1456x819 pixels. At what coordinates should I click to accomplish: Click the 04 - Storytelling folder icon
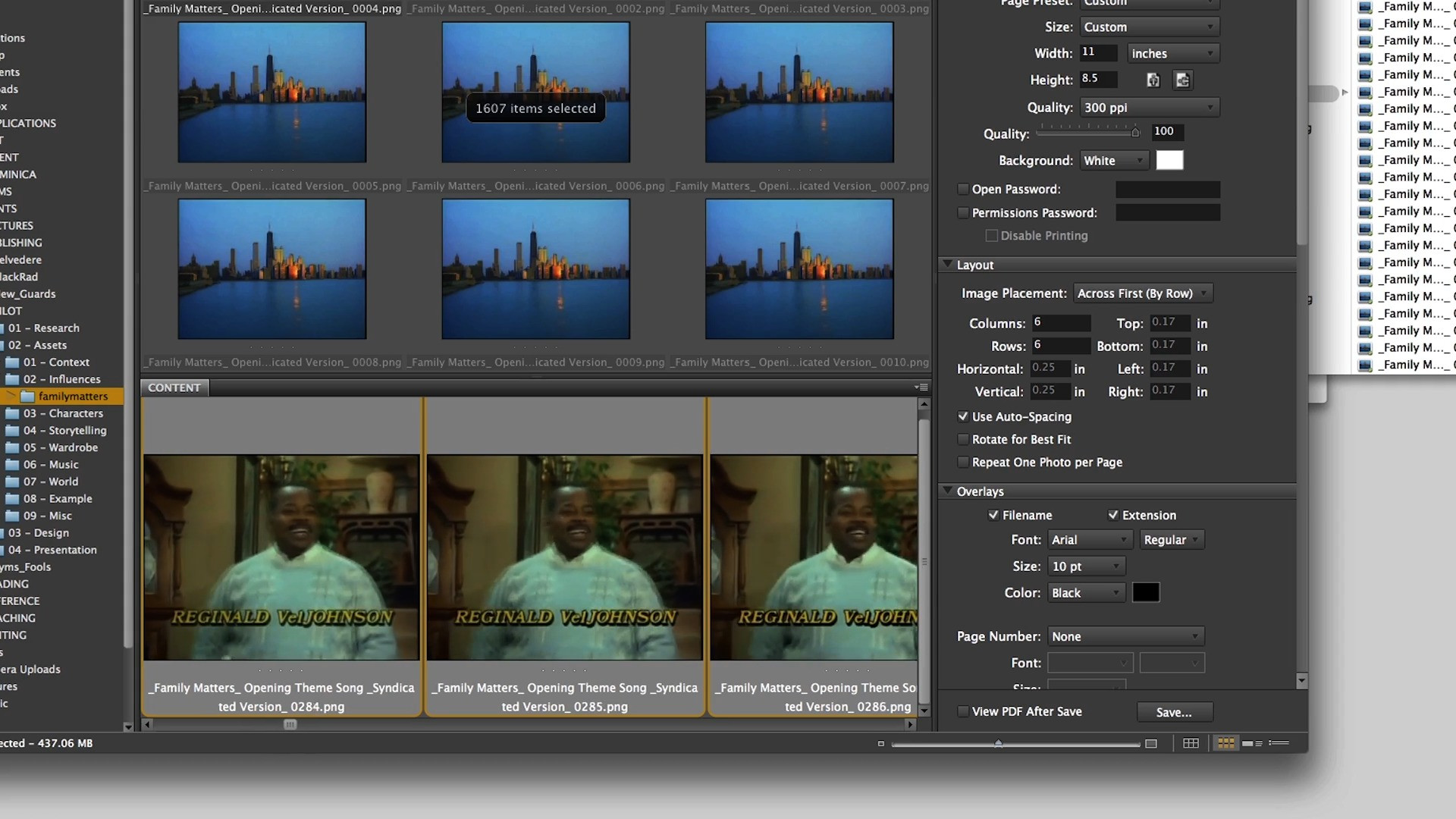(x=12, y=431)
